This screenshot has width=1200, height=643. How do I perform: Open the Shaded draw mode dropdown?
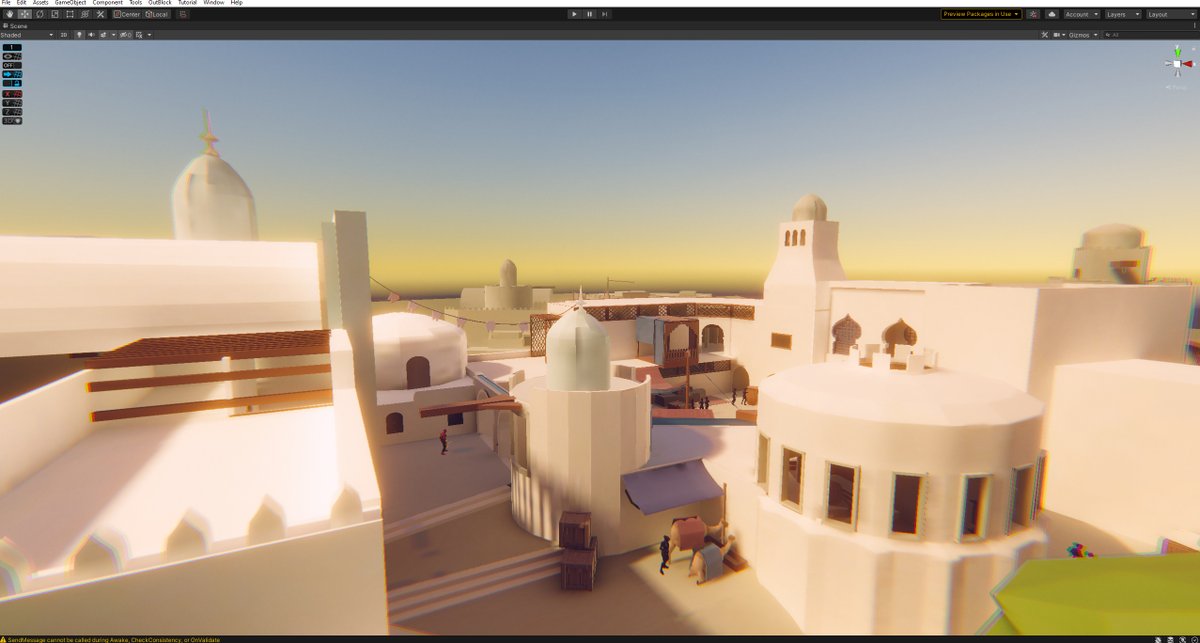point(25,34)
